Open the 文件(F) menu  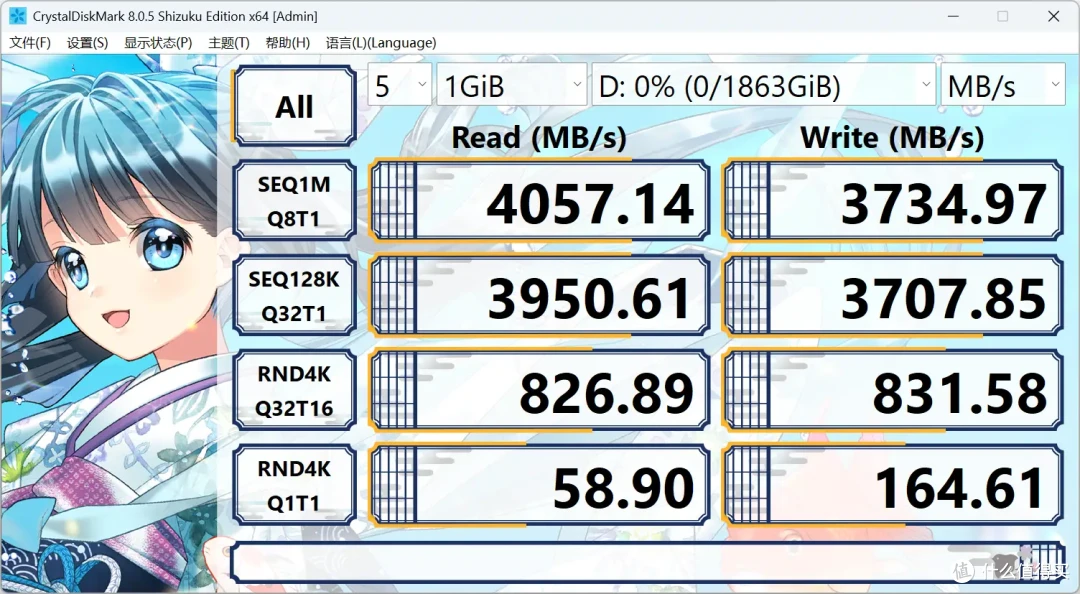pos(30,43)
